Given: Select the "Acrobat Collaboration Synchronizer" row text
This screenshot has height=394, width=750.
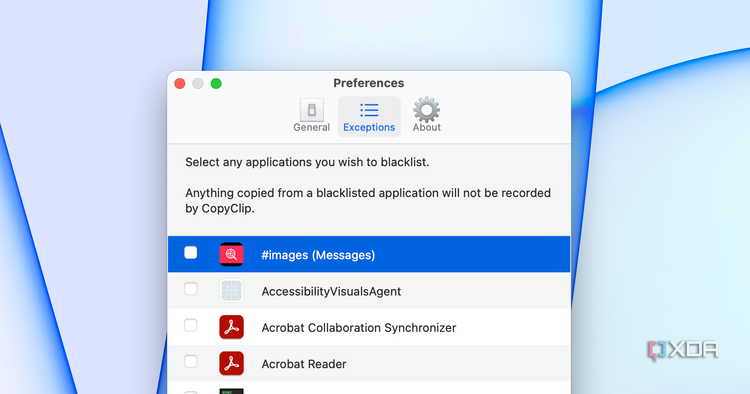Looking at the screenshot, I should 359,328.
